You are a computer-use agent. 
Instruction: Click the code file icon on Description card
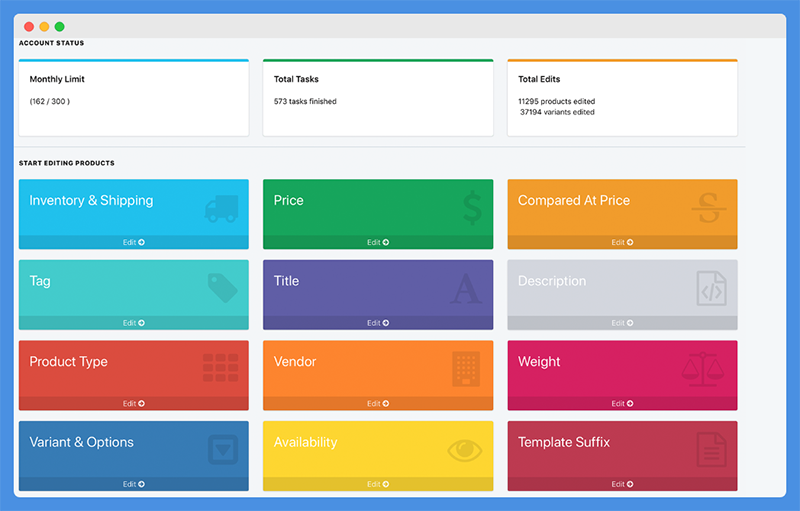point(712,289)
